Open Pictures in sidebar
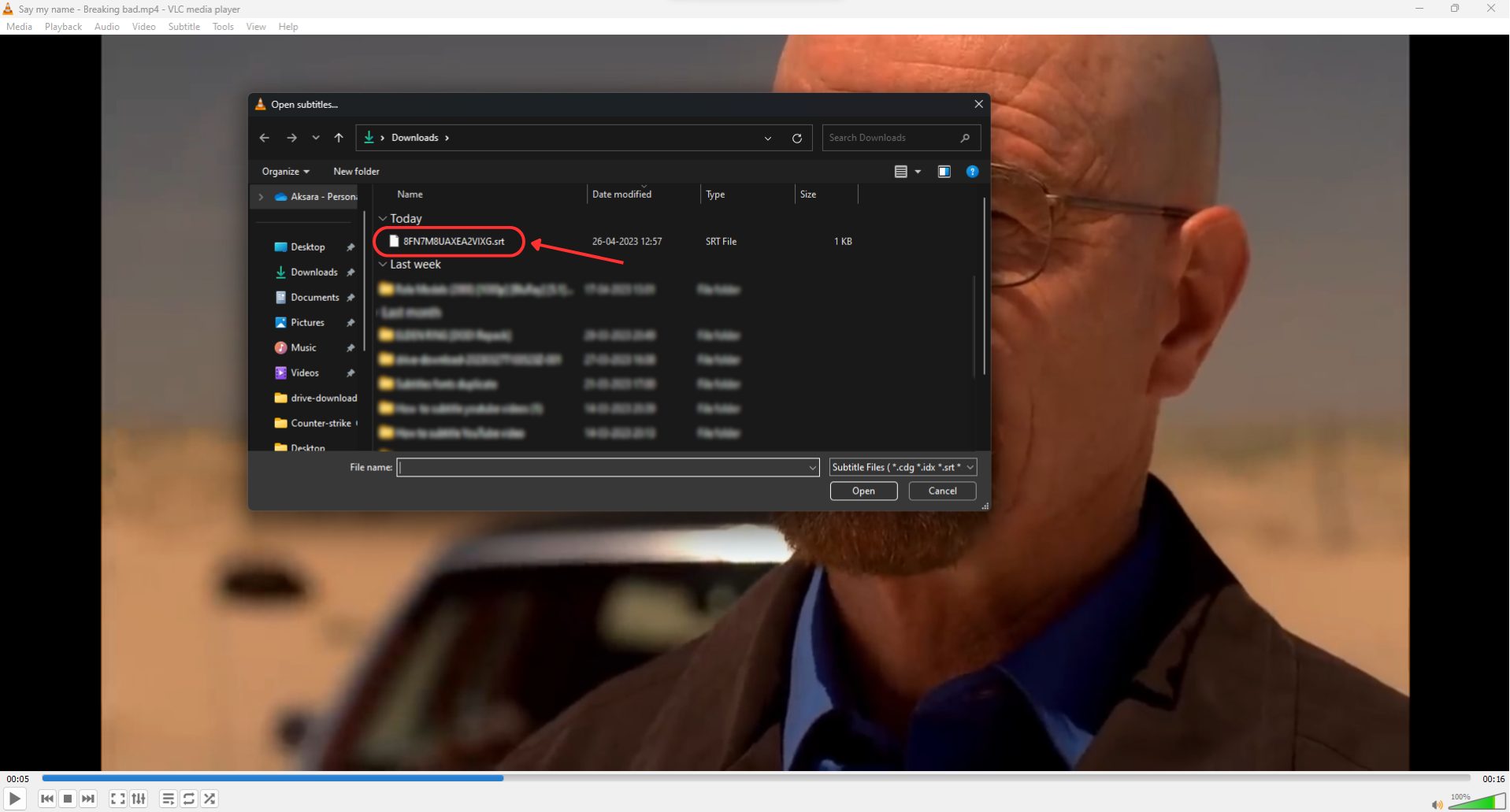The image size is (1510, 812). [307, 323]
